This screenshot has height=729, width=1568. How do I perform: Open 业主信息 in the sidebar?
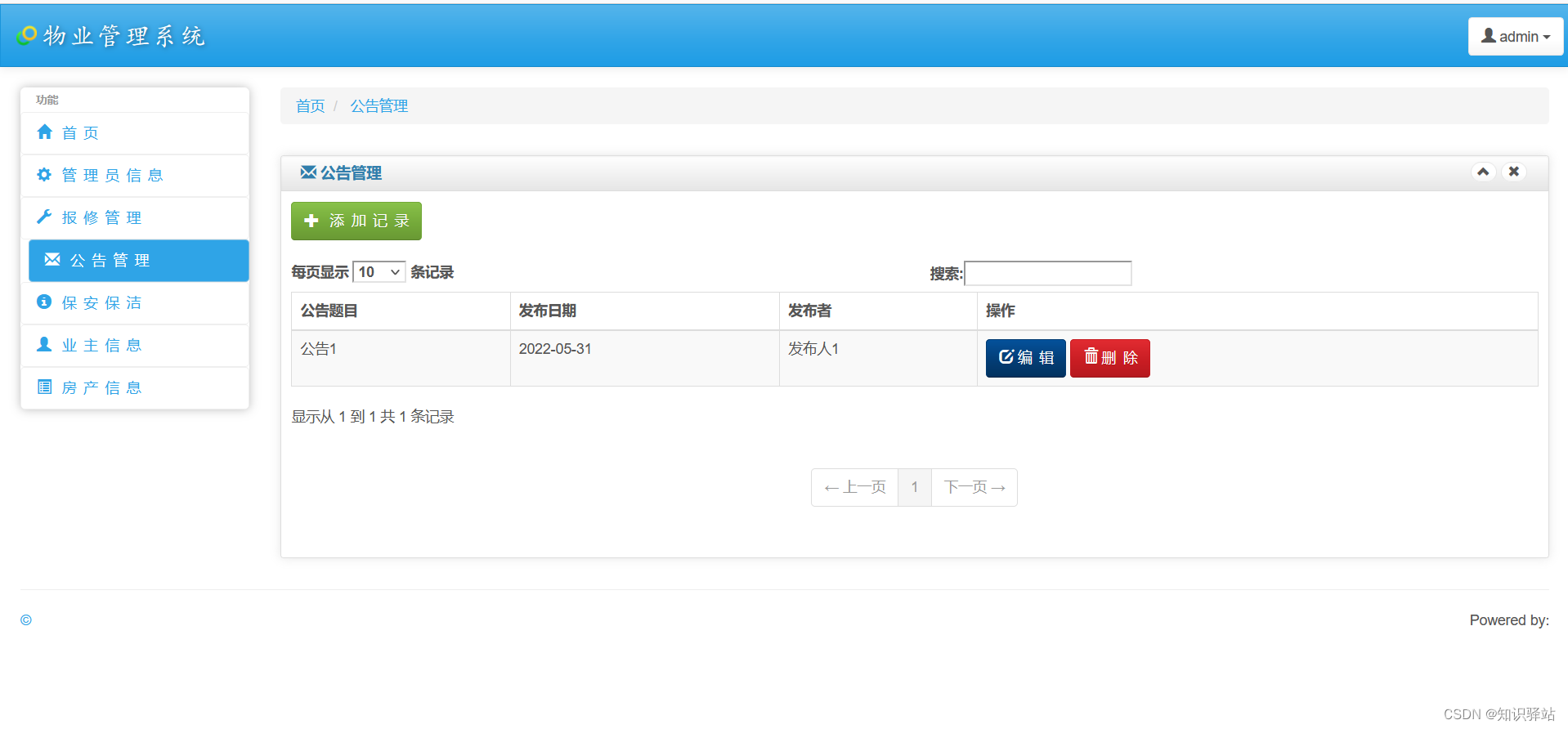(135, 346)
